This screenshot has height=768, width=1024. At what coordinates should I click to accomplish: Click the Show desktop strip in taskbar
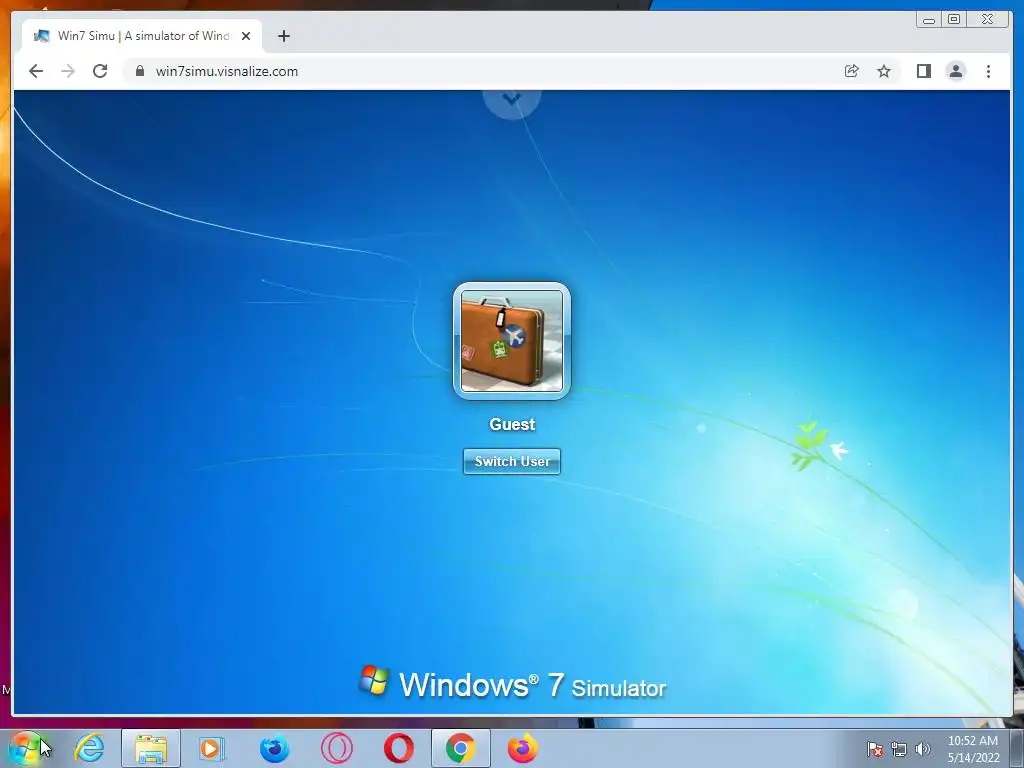click(1017, 749)
